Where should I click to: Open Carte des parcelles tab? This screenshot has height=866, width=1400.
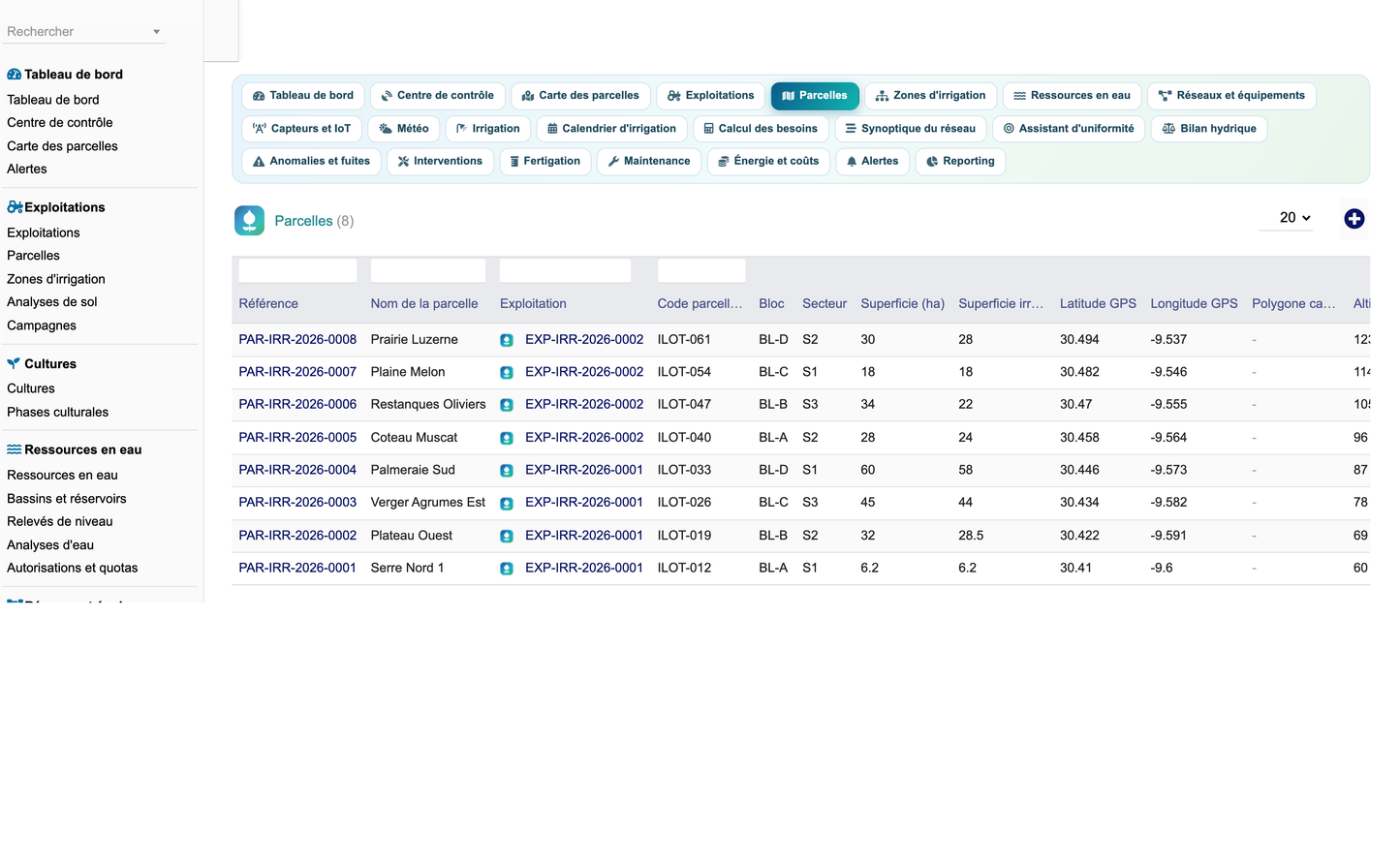[580, 96]
